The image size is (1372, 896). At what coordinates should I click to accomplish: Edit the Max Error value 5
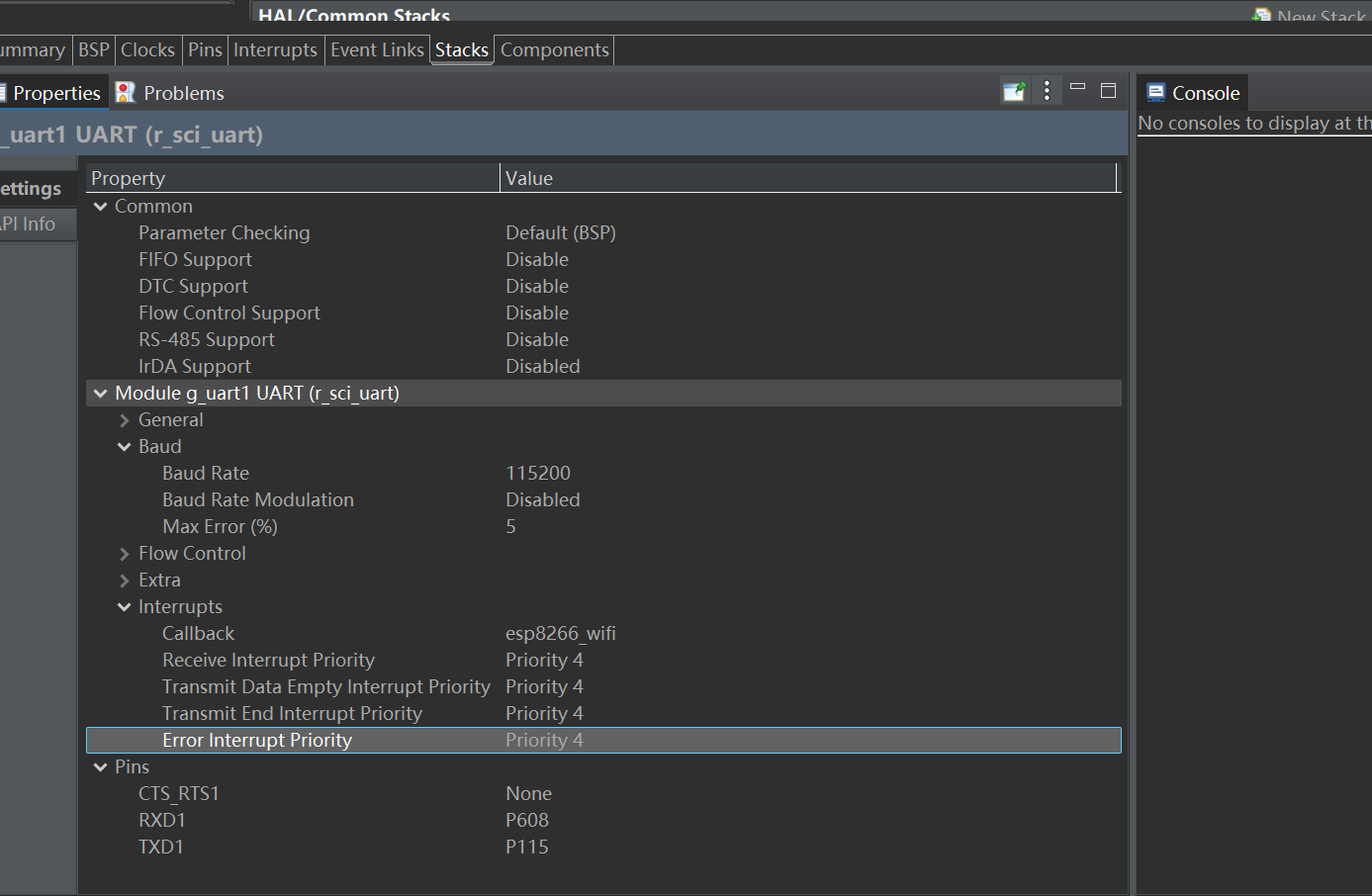tap(510, 527)
